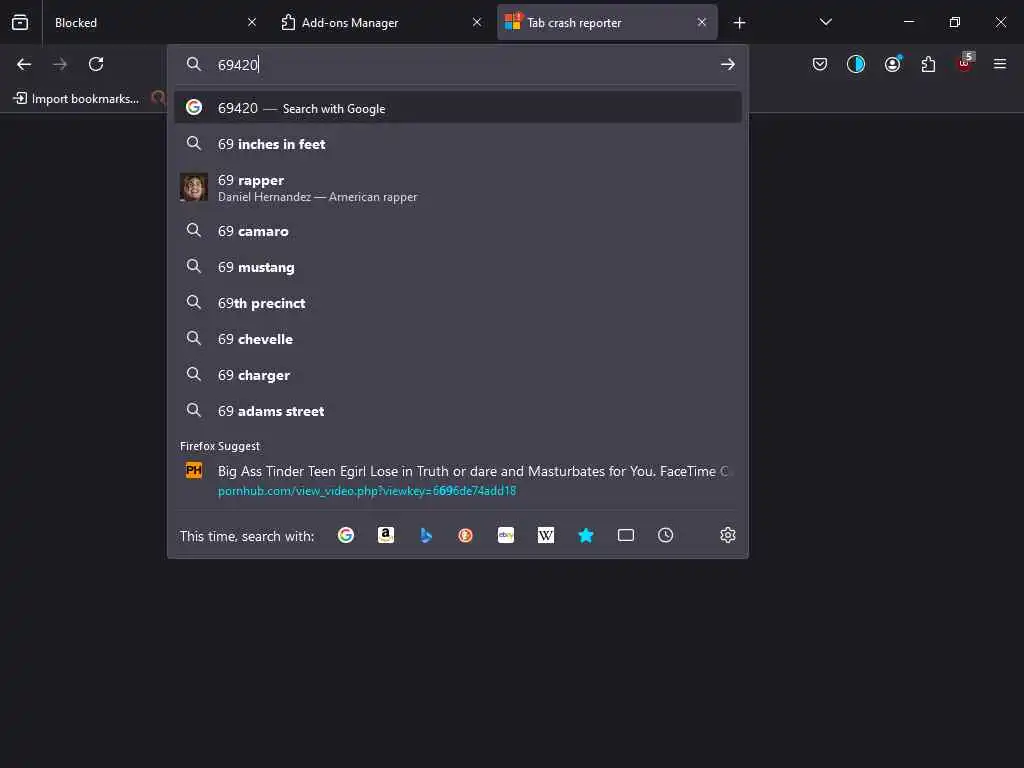Choose the 69 chevelle suggestion
Viewport: 1024px width, 768px height.
458,338
